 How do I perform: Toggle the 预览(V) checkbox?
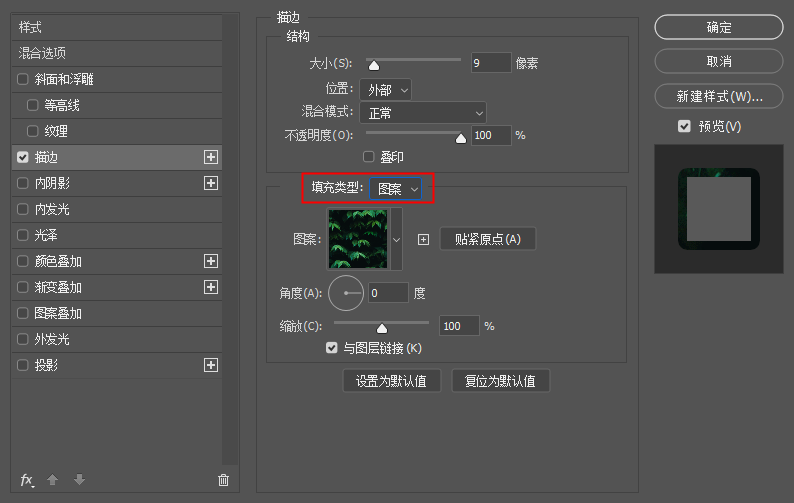[684, 126]
